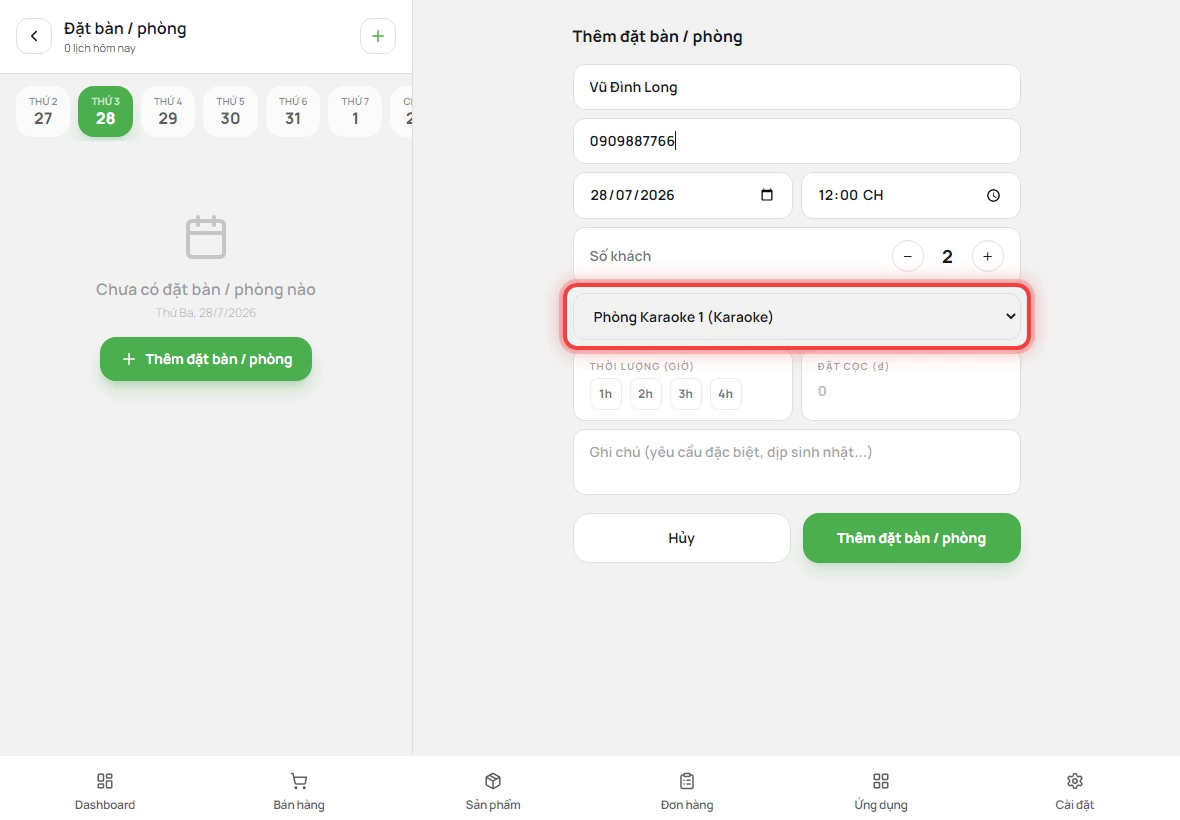Go to Bán hàng cart icon
Screen dimensions: 1180x820
[299, 781]
